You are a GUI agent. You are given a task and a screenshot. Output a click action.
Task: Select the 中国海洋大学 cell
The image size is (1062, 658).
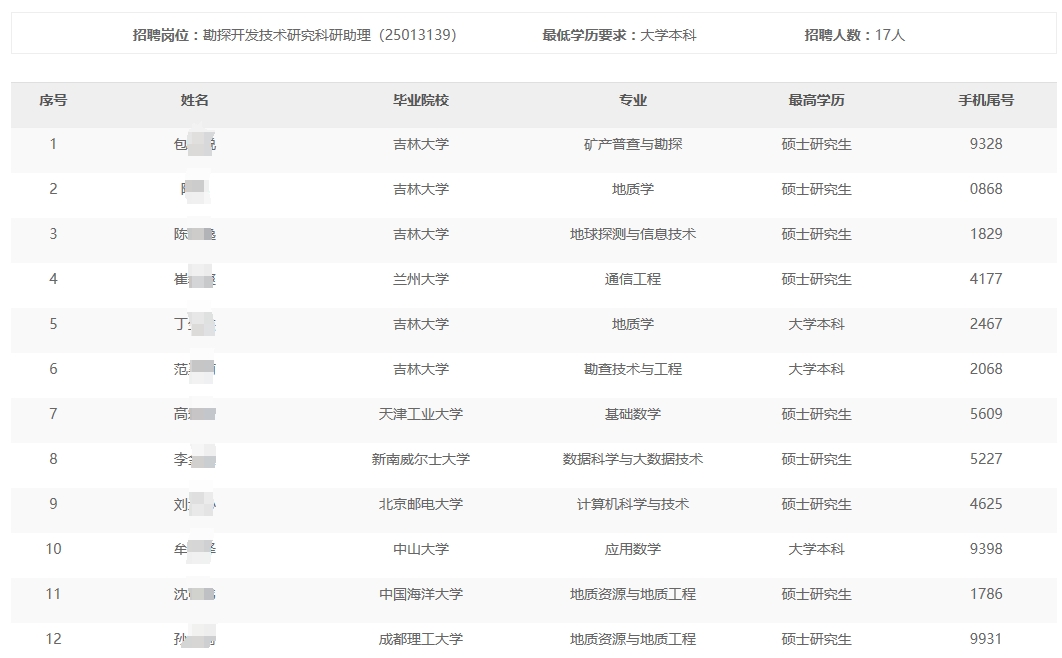[421, 594]
